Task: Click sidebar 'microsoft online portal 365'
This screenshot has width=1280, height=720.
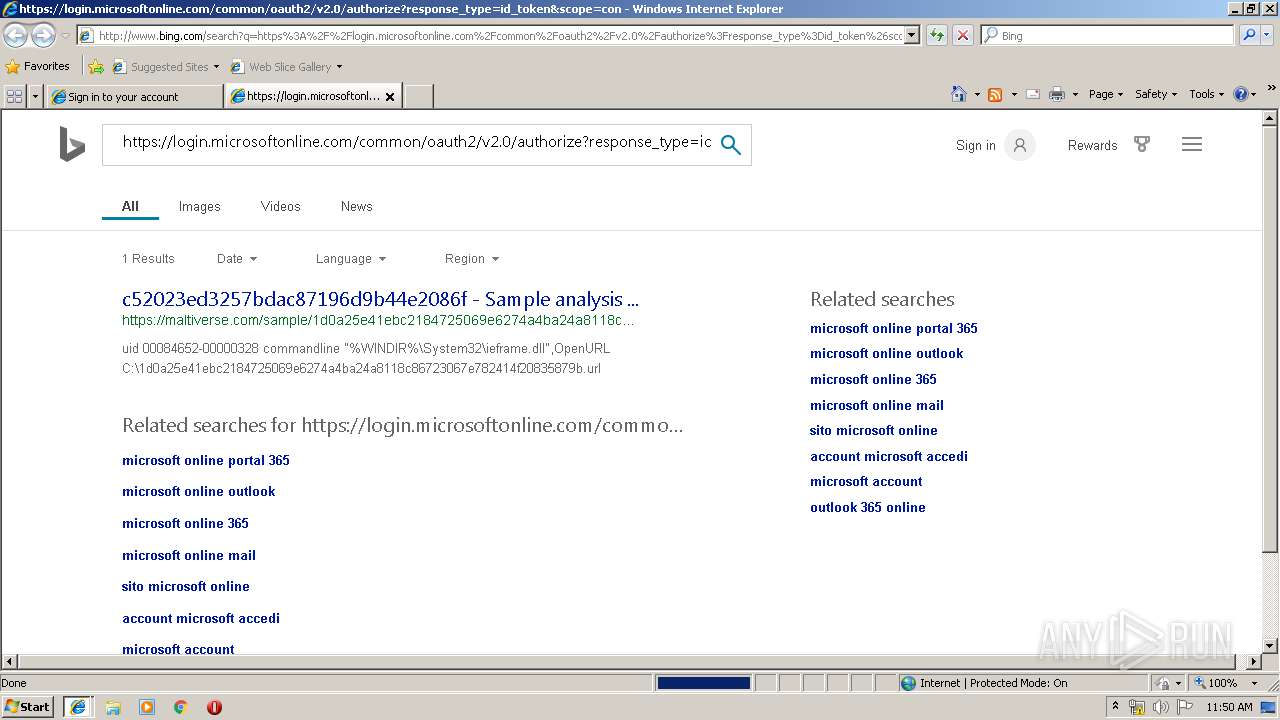Action: click(x=894, y=328)
